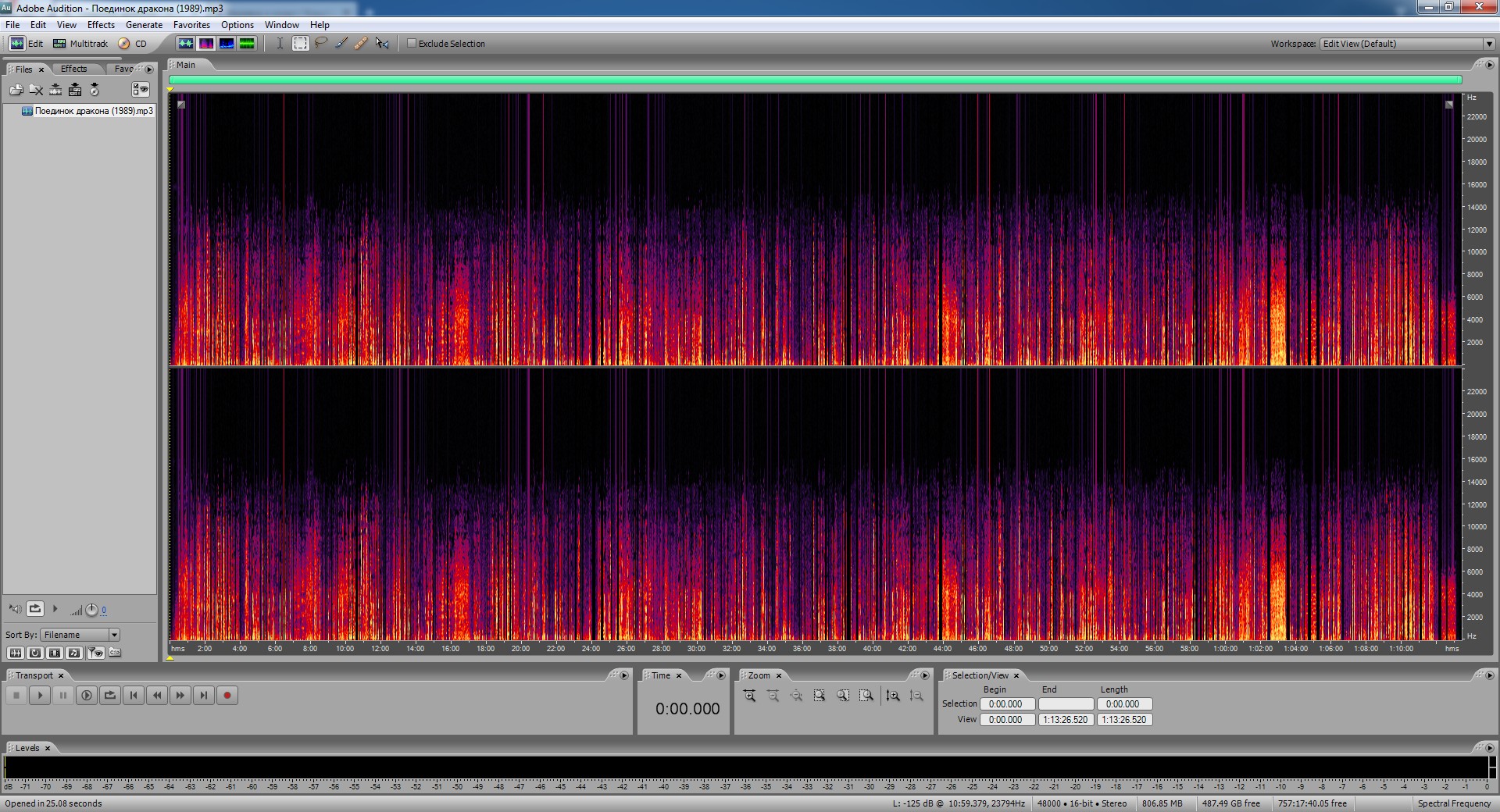The width and height of the screenshot is (1500, 812).
Task: Click Zoom In Vertically icon
Action: [893, 696]
